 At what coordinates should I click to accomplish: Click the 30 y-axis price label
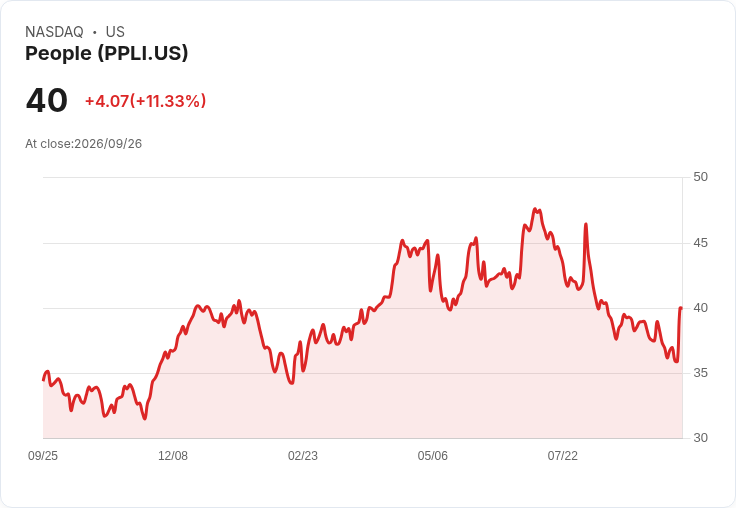pyautogui.click(x=700, y=438)
